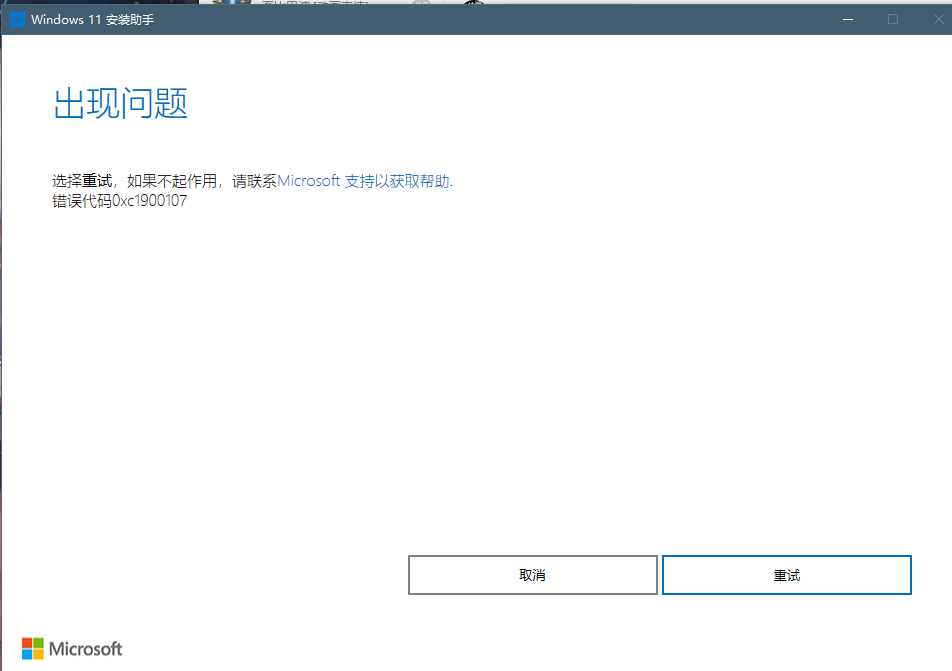Screen dimensions: 952x671
Task: Open the Microsoft 支持以获取帮助 link
Action: pyautogui.click(x=364, y=181)
